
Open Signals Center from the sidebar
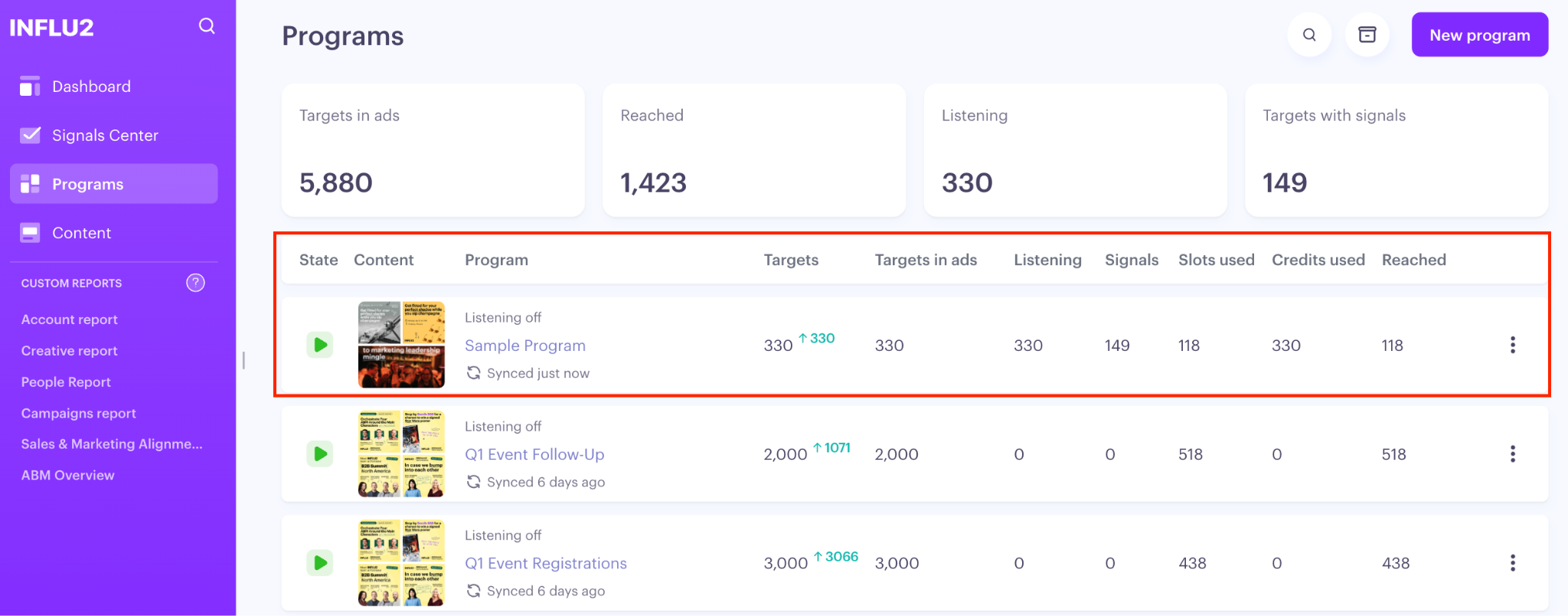coord(105,136)
